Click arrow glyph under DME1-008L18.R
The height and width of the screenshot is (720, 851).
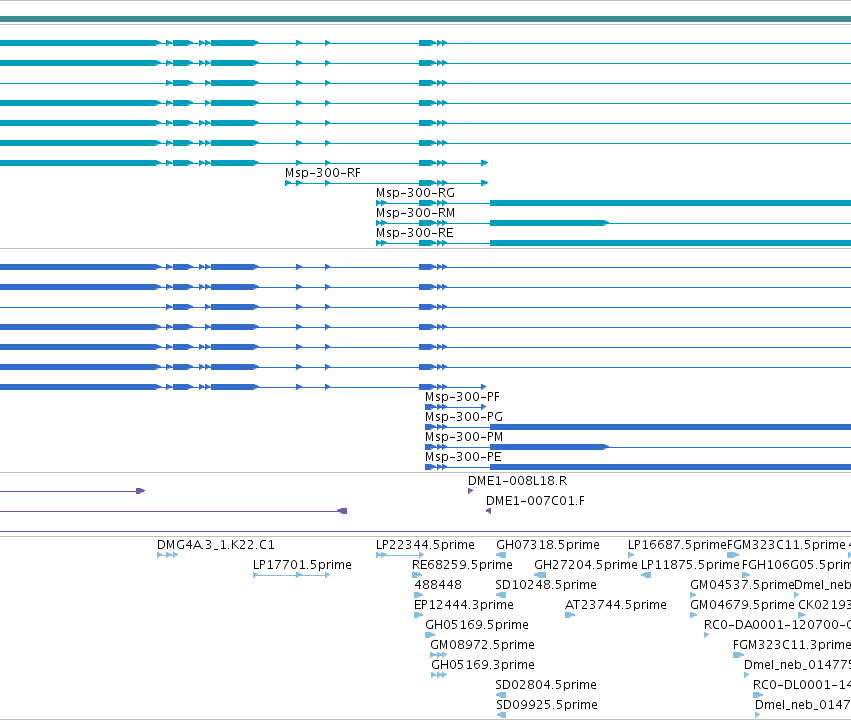[471, 491]
